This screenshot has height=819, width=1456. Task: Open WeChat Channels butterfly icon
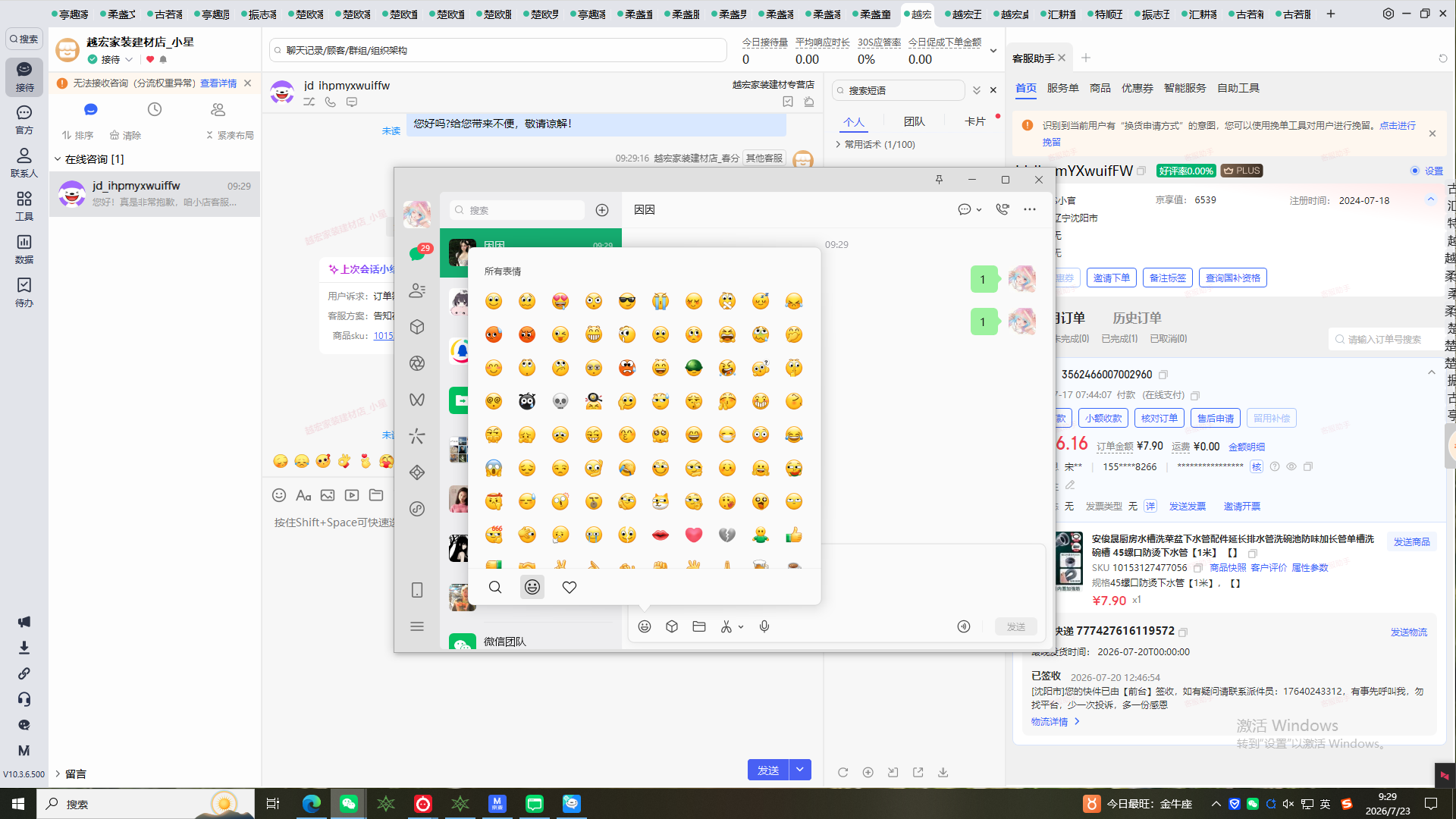[417, 400]
